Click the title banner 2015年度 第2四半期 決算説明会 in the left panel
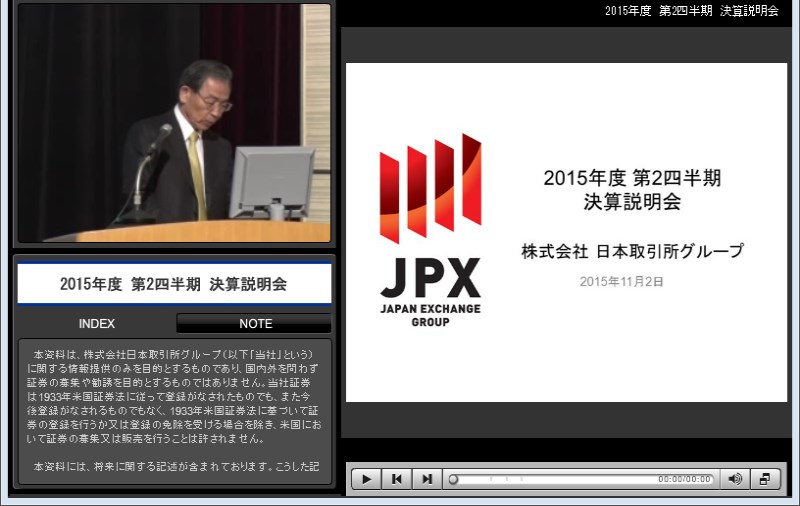Screen dimensions: 800x506 (x=174, y=284)
